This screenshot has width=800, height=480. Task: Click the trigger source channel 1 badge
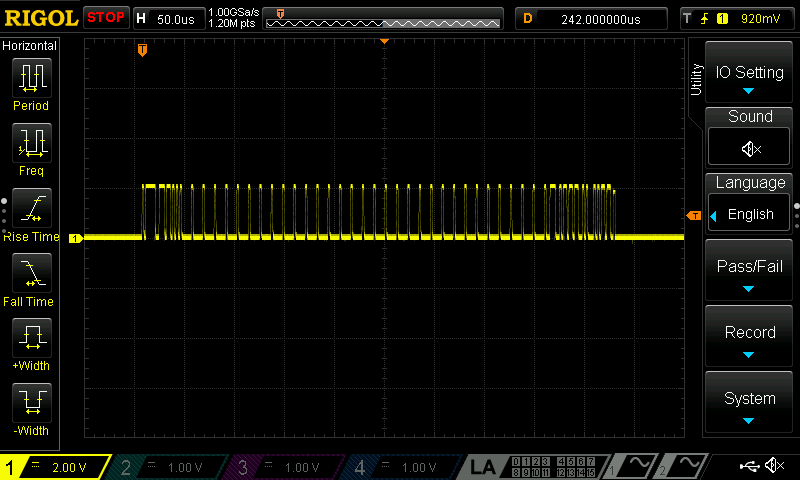click(722, 19)
